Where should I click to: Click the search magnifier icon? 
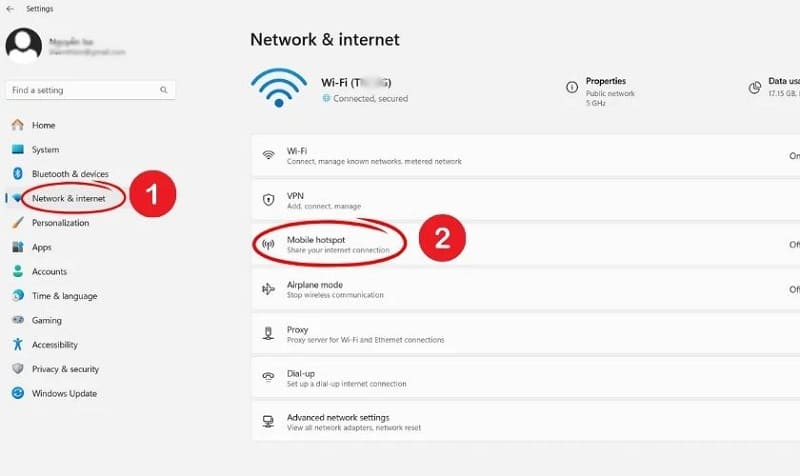(163, 90)
